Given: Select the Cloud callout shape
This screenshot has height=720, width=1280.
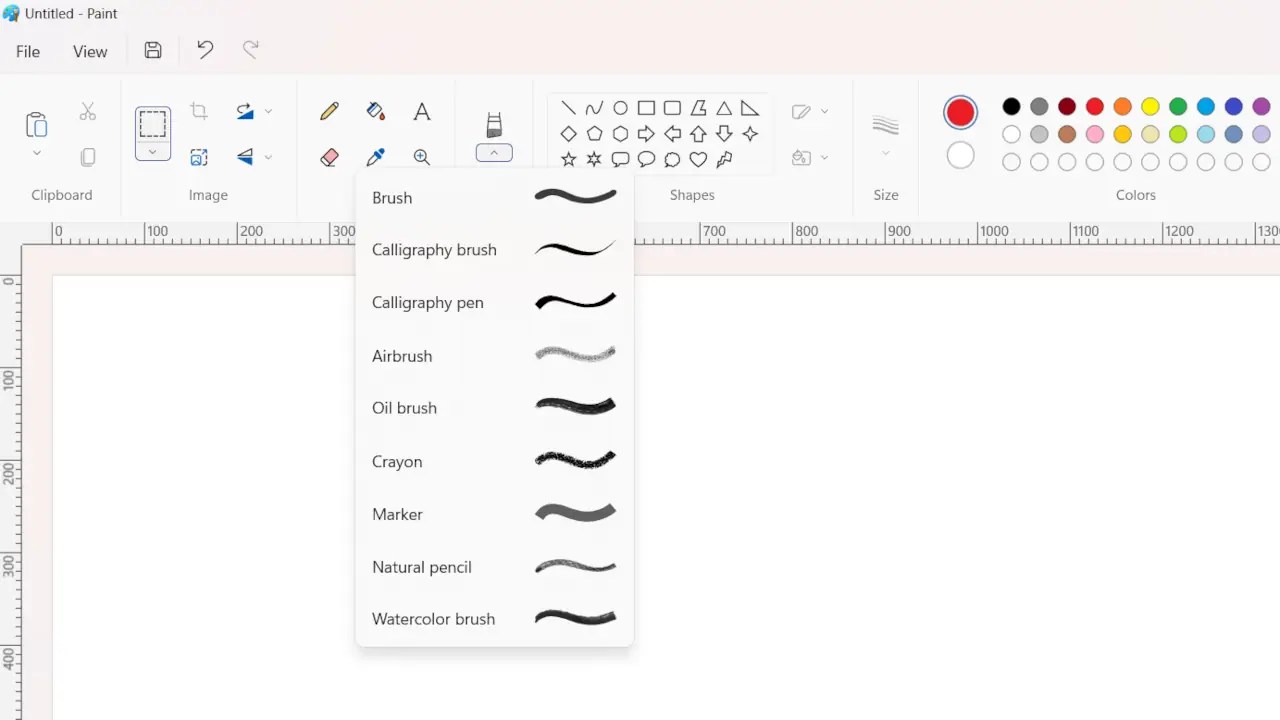Looking at the screenshot, I should click(x=672, y=159).
